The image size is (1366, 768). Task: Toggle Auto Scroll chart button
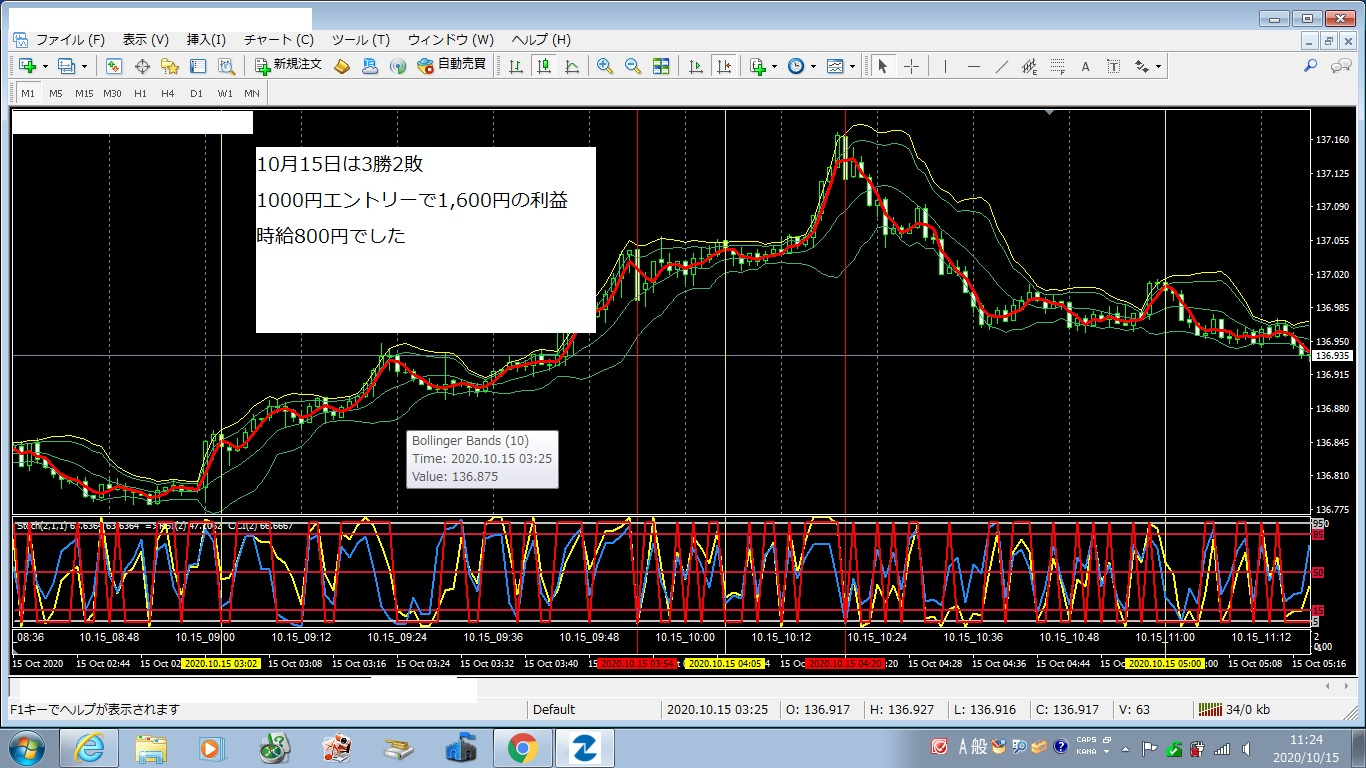[x=697, y=66]
